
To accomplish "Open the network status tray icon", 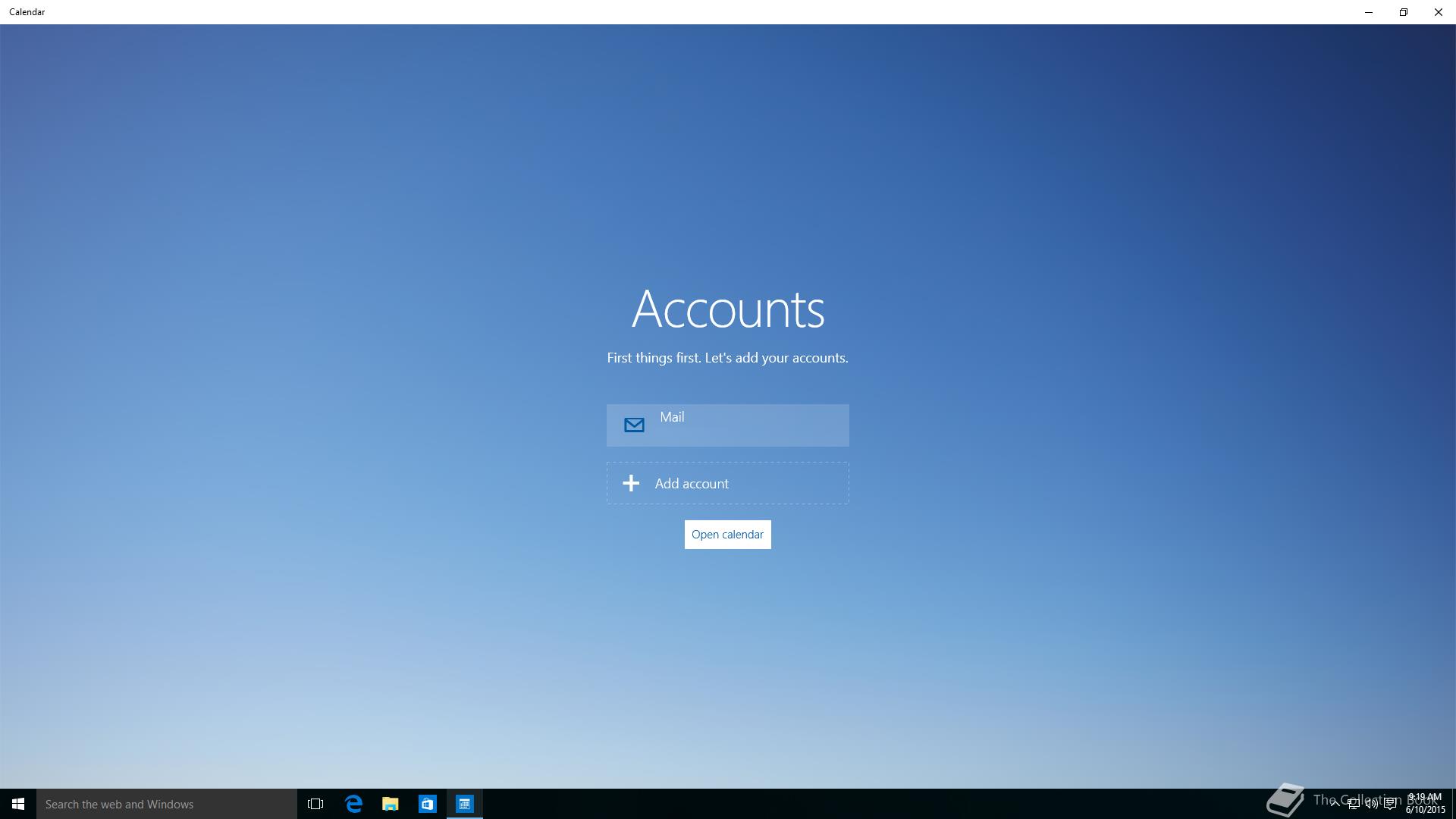I will point(1353,804).
